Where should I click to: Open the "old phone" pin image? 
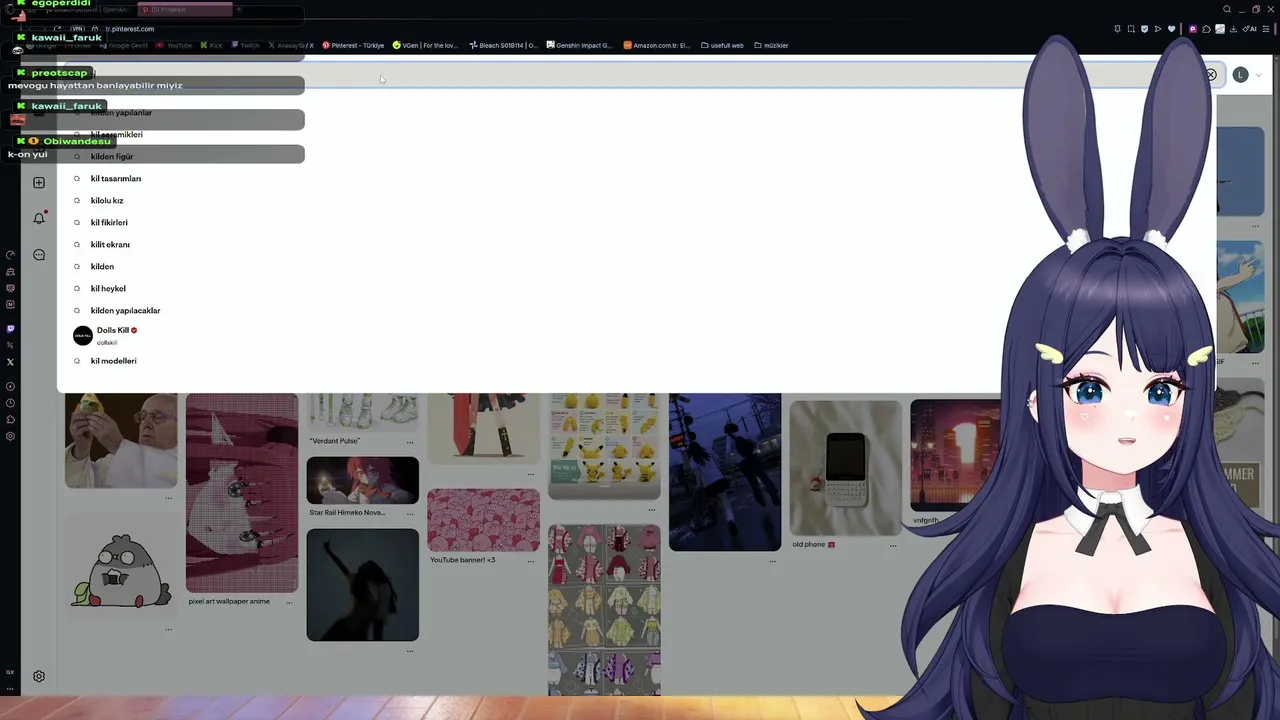845,468
